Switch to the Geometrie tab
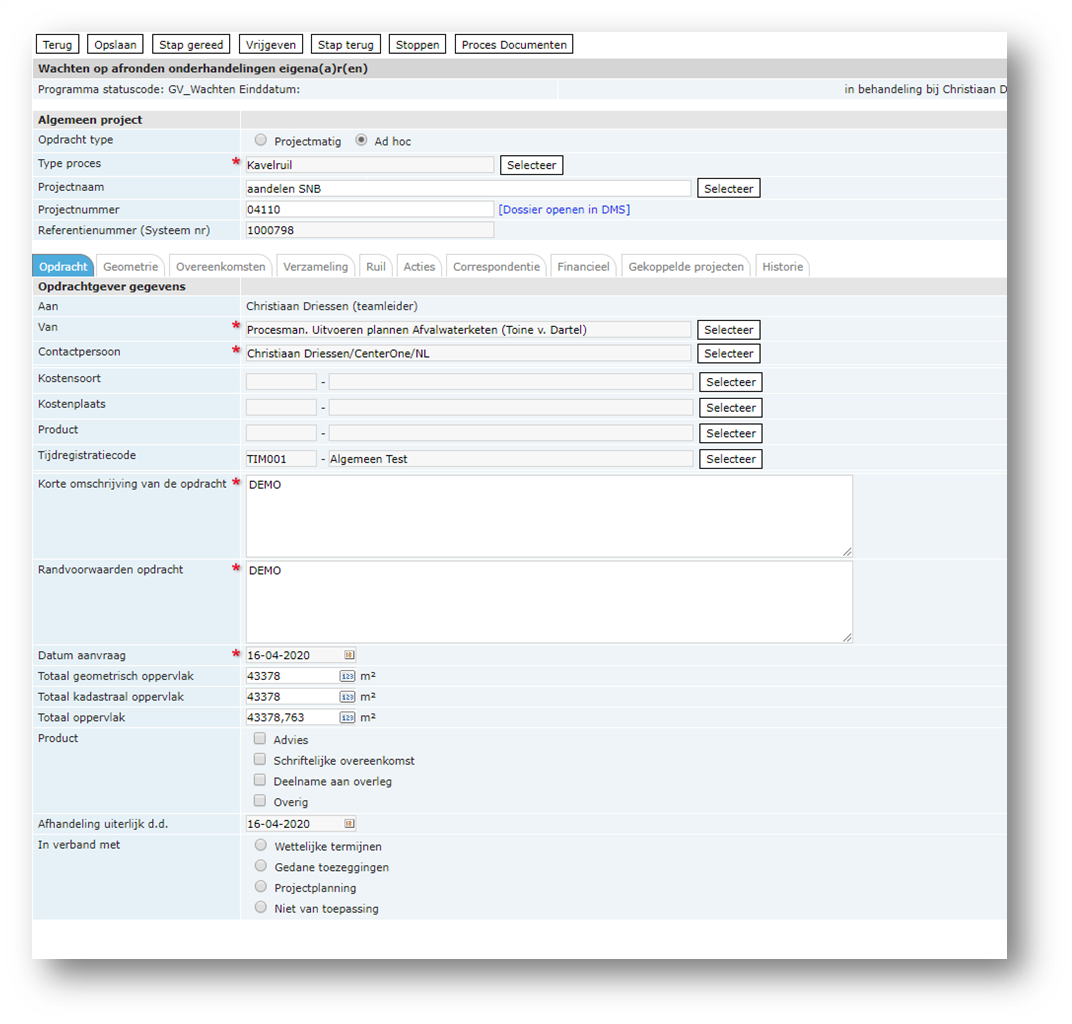 click(x=131, y=267)
